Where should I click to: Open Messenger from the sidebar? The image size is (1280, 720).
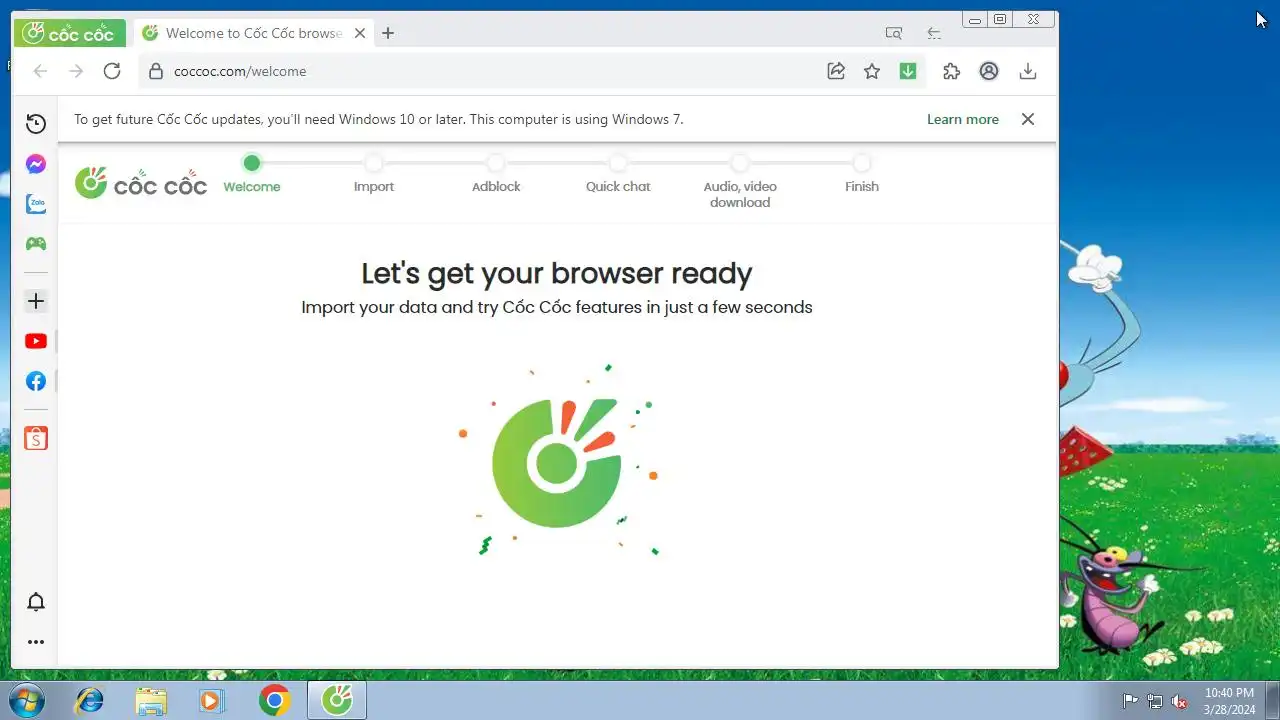(x=36, y=164)
